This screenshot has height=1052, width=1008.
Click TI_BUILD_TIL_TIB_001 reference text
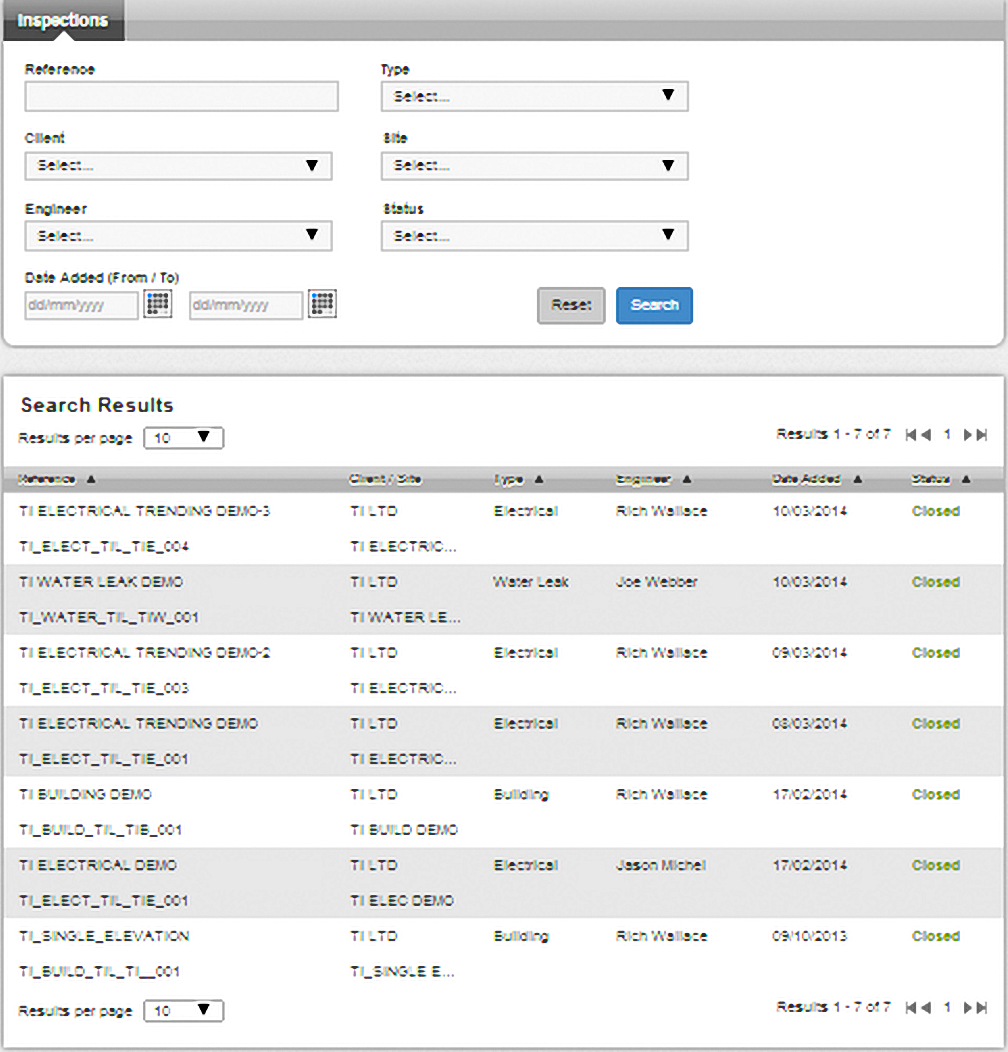tap(101, 830)
